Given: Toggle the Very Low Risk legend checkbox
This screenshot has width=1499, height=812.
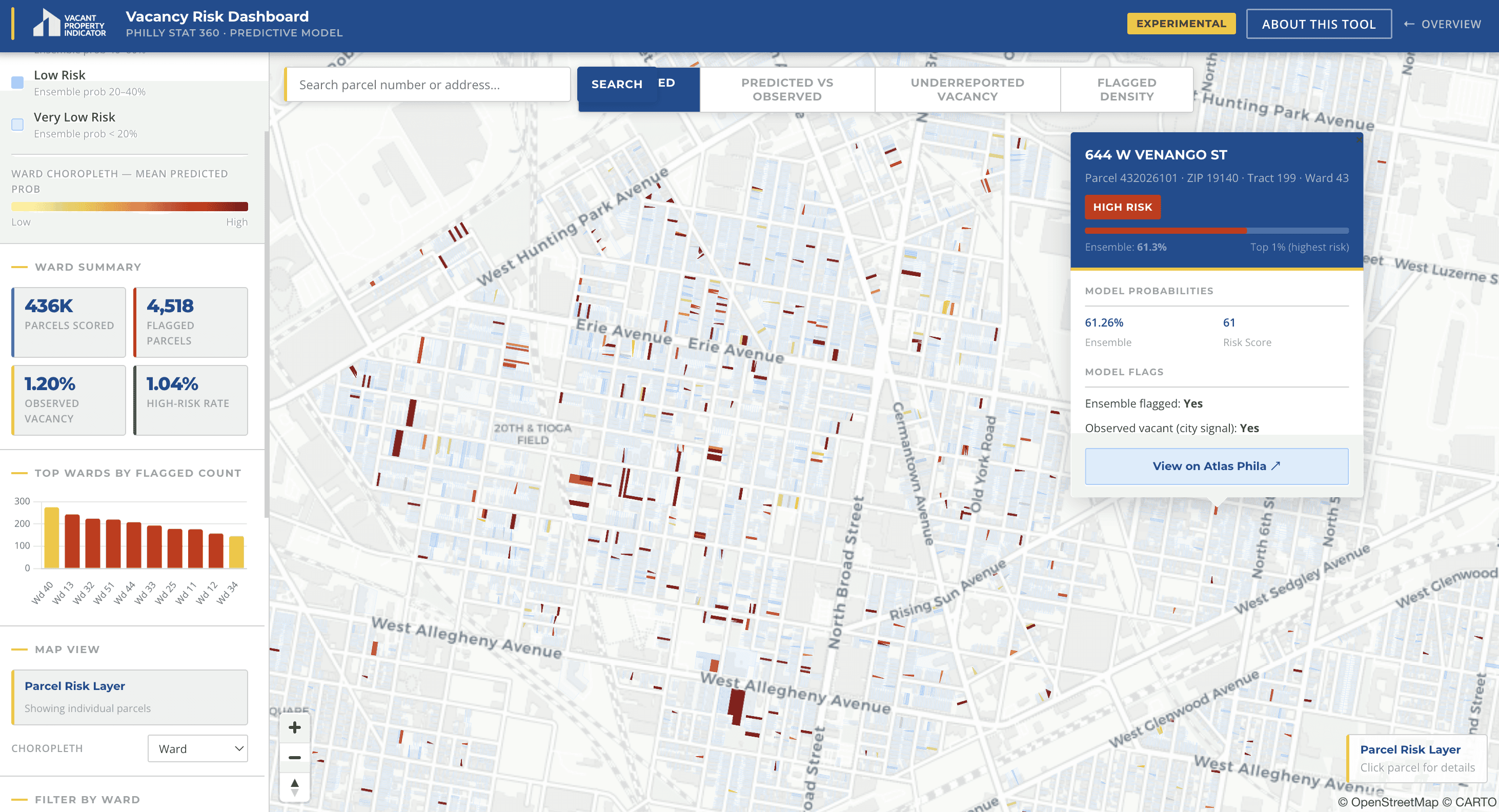Looking at the screenshot, I should point(17,125).
